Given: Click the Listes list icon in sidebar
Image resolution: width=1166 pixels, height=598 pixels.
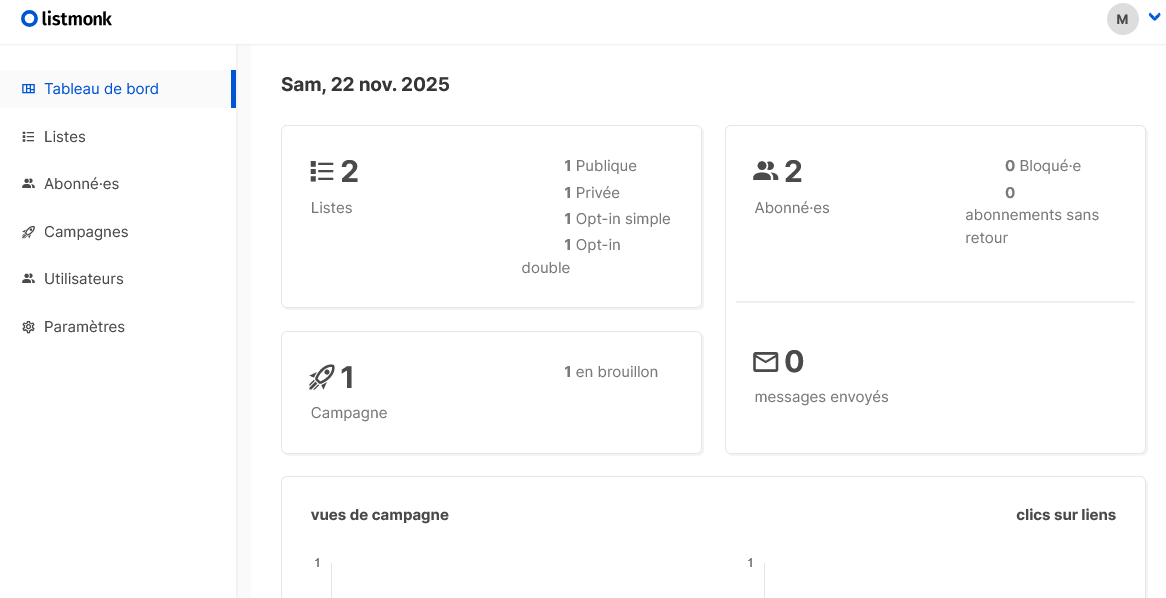Looking at the screenshot, I should tap(29, 137).
